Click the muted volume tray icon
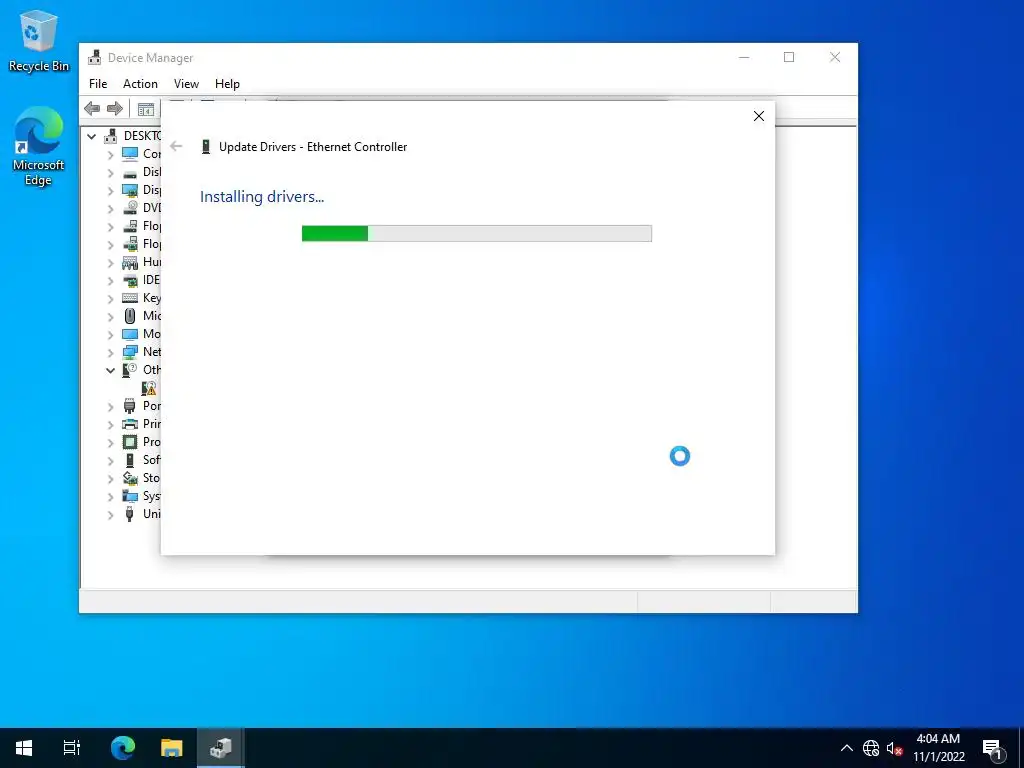This screenshot has width=1024, height=768. 894,748
